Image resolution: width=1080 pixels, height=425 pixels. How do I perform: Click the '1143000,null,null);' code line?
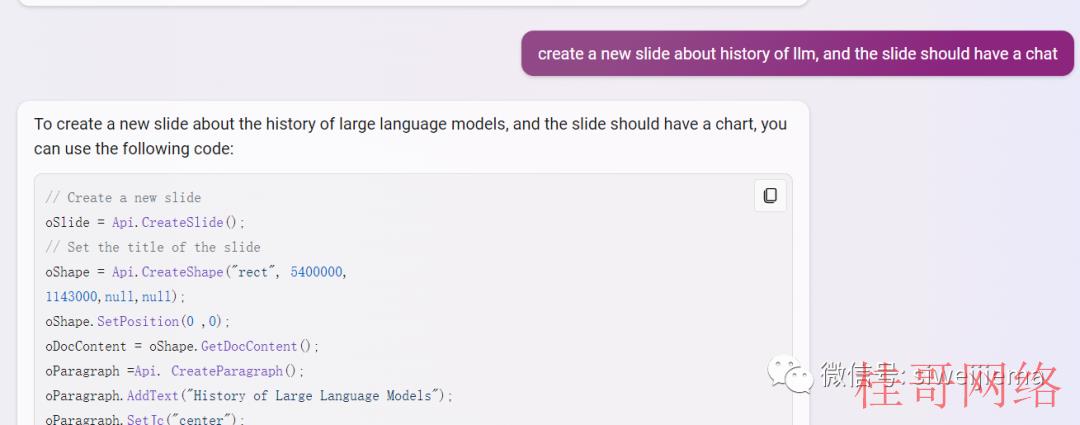click(116, 297)
